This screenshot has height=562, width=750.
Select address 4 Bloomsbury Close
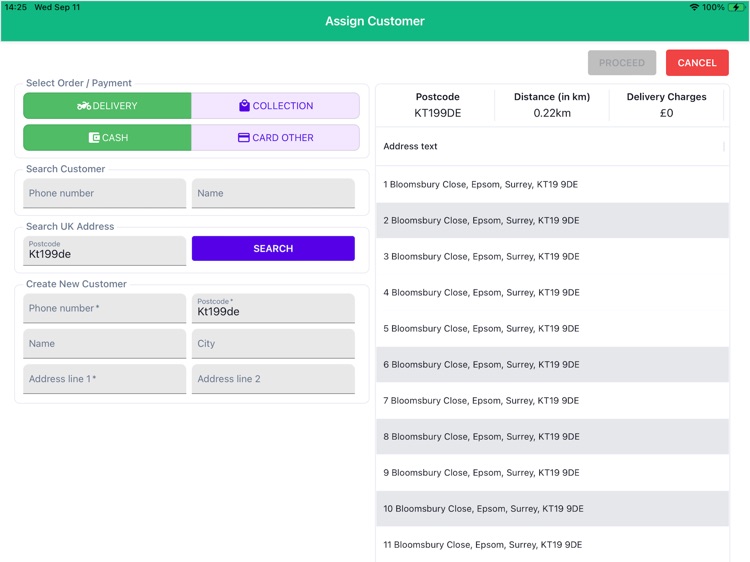552,292
